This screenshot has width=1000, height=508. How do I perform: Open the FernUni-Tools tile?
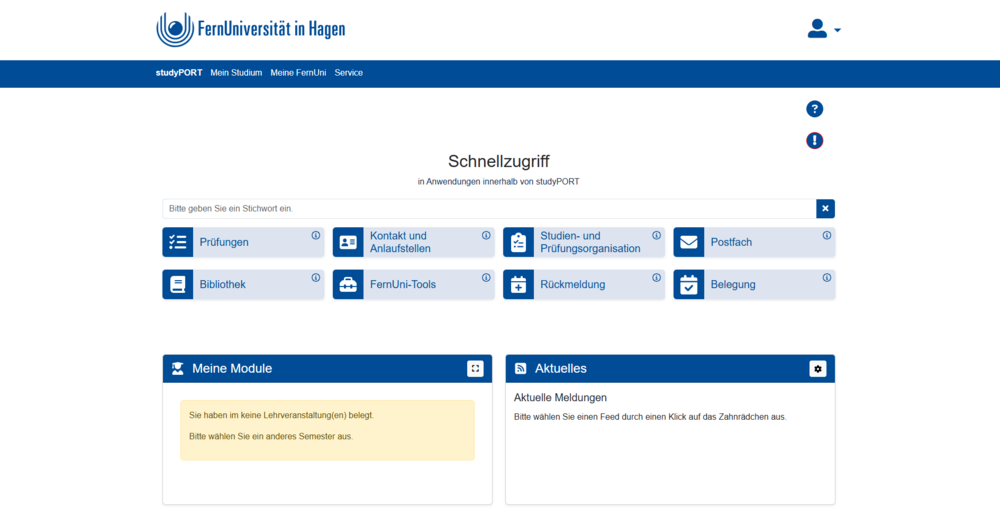pyautogui.click(x=413, y=284)
